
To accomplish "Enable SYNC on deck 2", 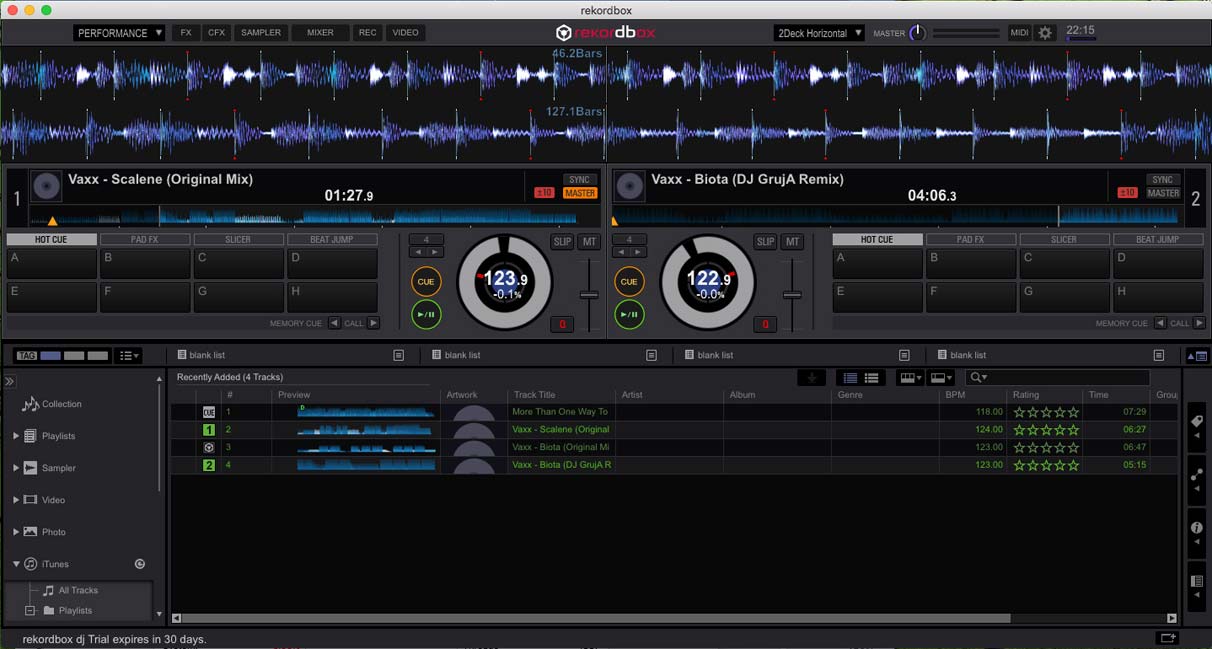I will pyautogui.click(x=1162, y=180).
